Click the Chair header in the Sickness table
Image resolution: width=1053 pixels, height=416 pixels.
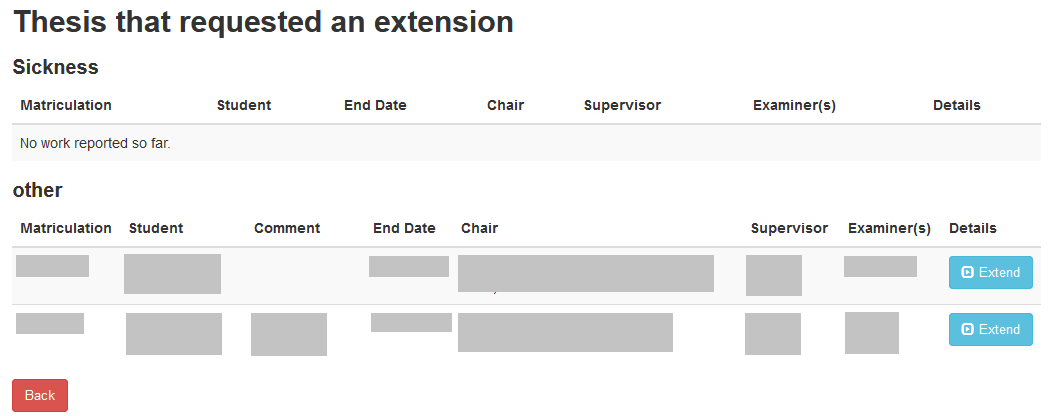(x=505, y=105)
